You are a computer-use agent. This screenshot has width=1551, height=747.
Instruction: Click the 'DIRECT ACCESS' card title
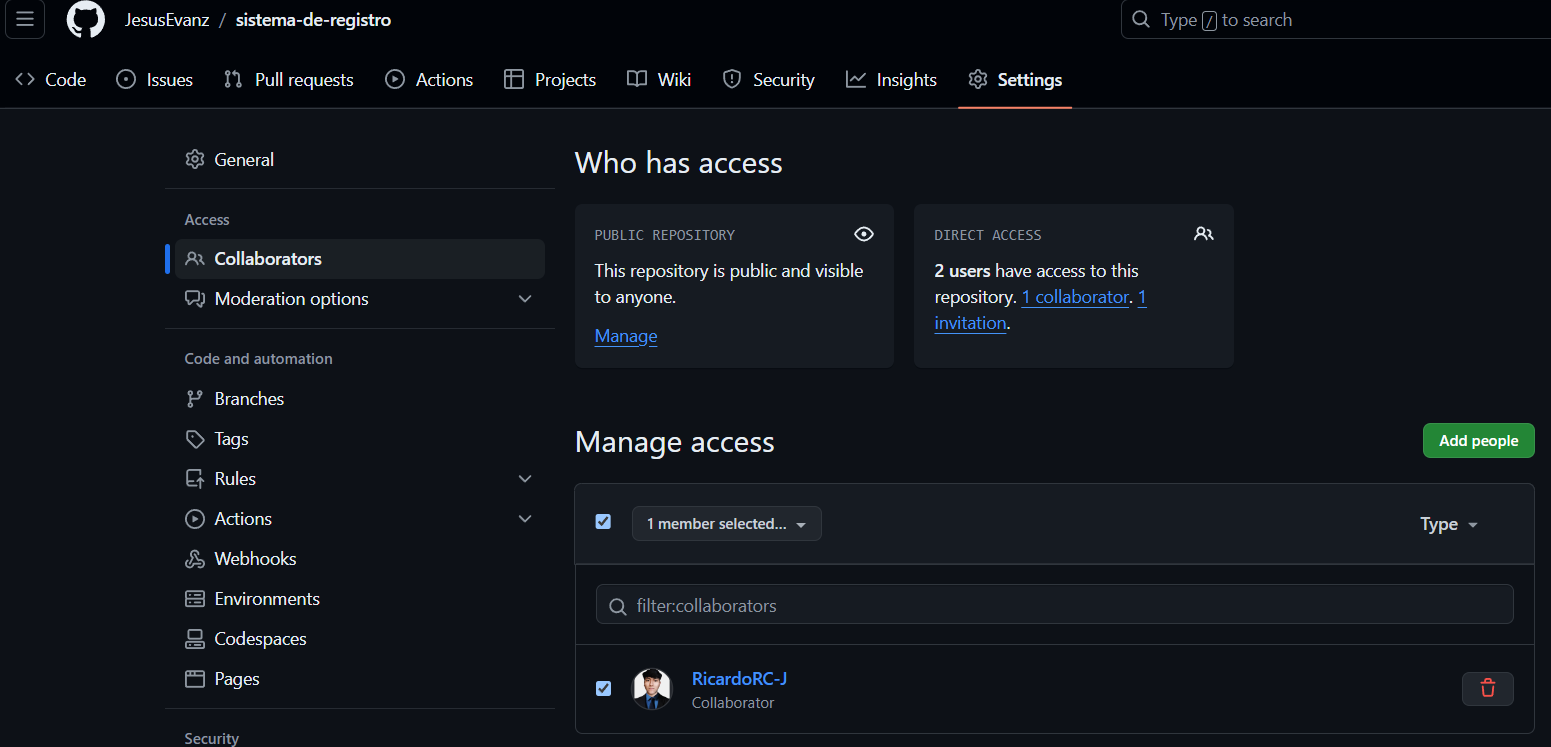click(988, 235)
